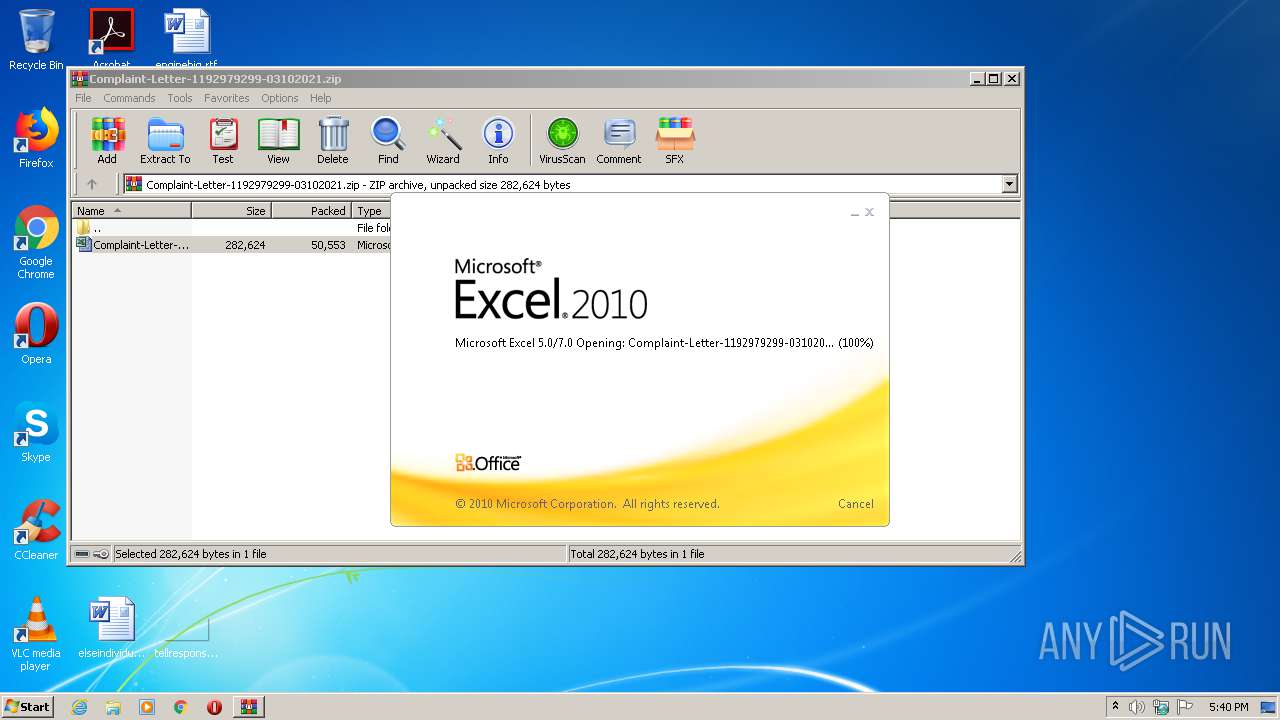Click the packed size 50,553 cell
Screen dimensions: 1280x720
[328, 244]
